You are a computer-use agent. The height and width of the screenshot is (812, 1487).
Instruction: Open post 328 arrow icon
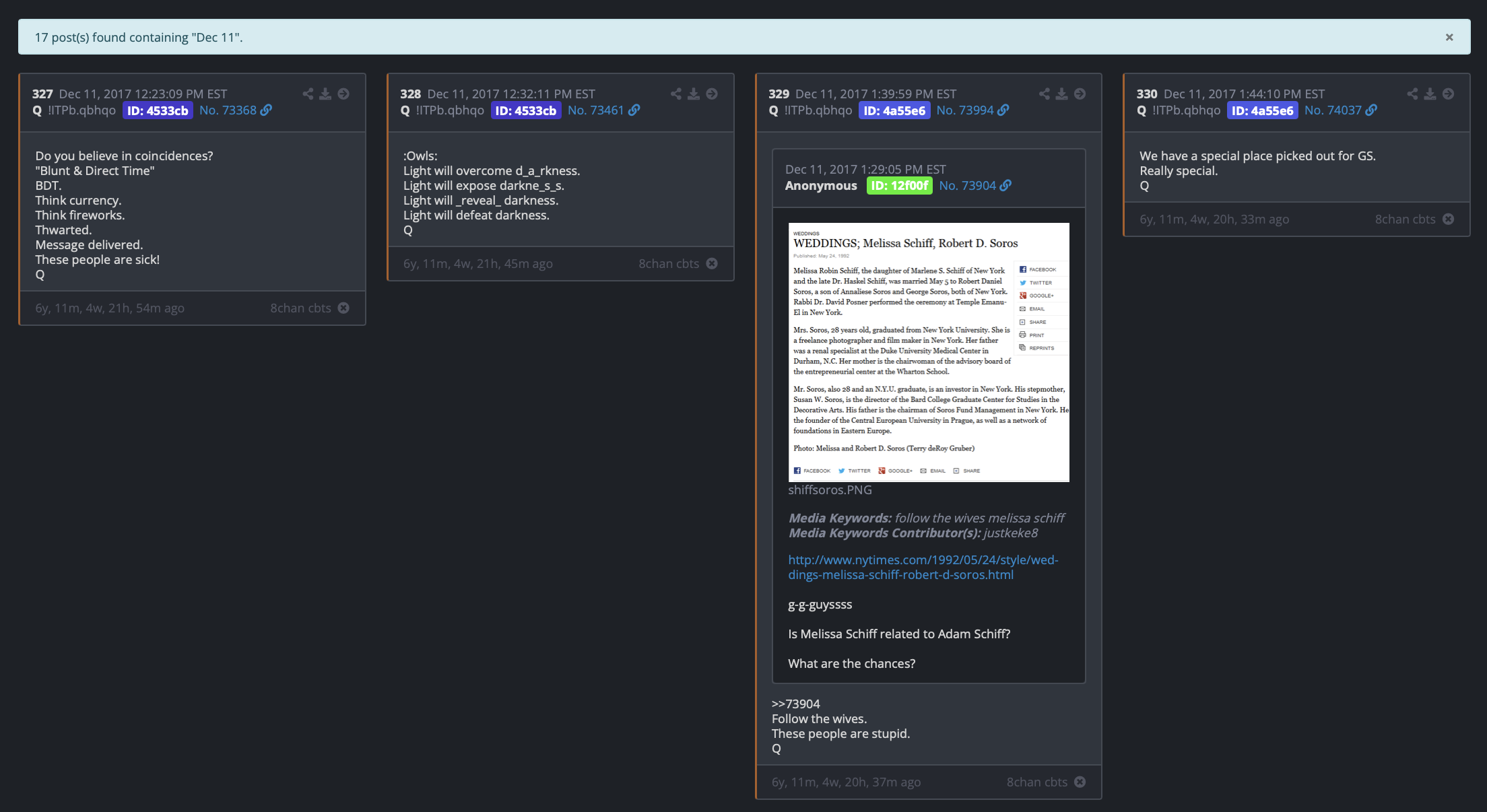(x=712, y=94)
